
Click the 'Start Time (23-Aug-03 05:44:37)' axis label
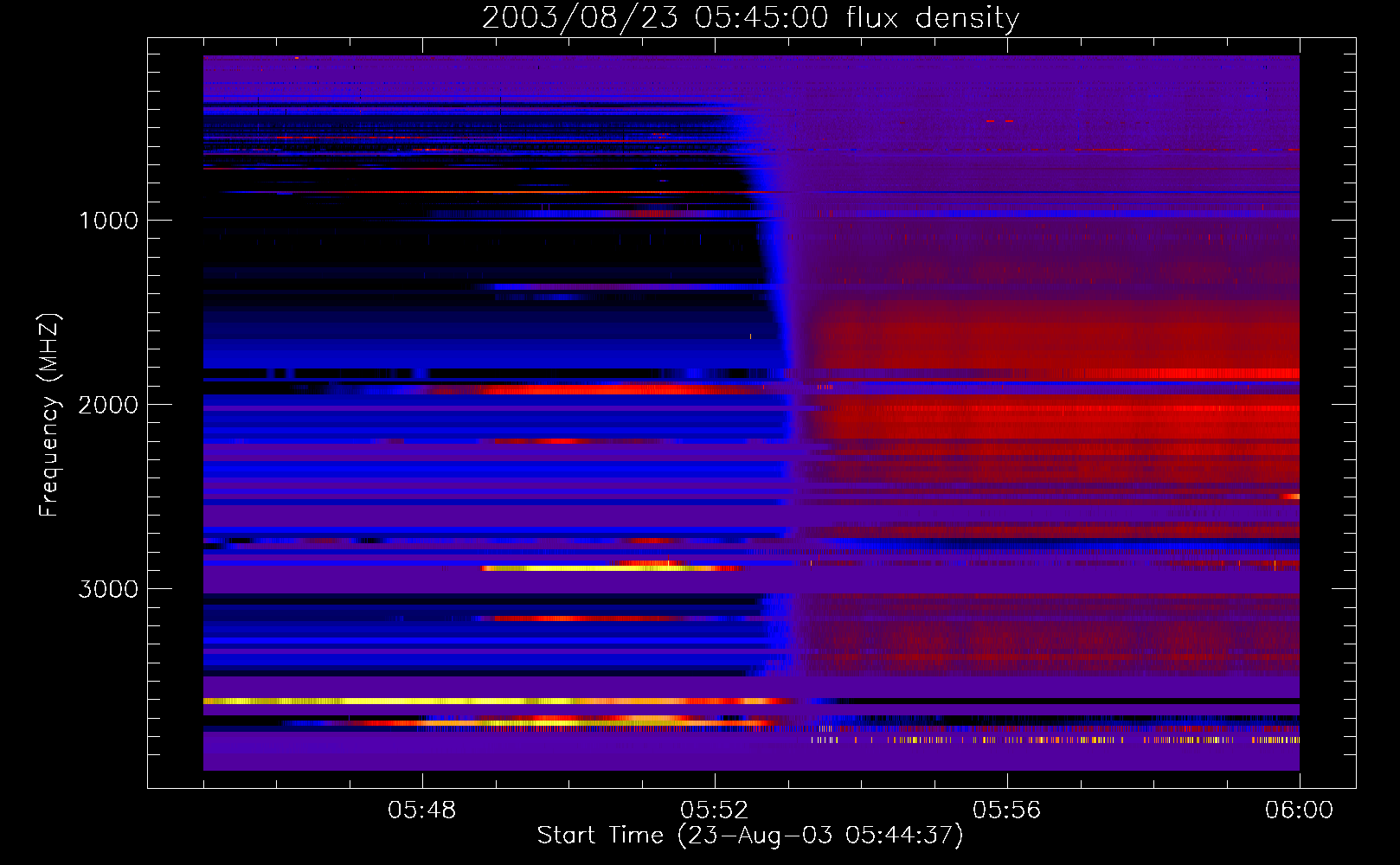(750, 836)
